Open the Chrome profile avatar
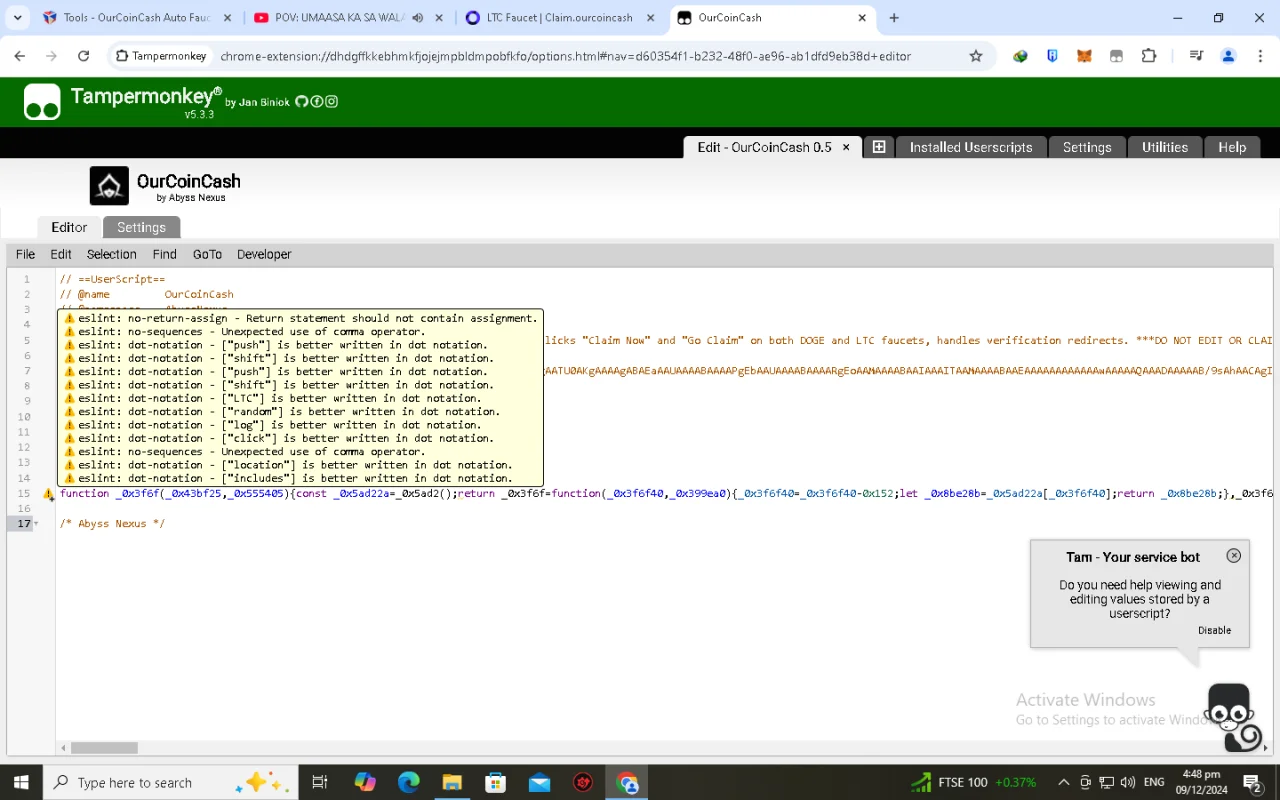1280x800 pixels. tap(1228, 56)
